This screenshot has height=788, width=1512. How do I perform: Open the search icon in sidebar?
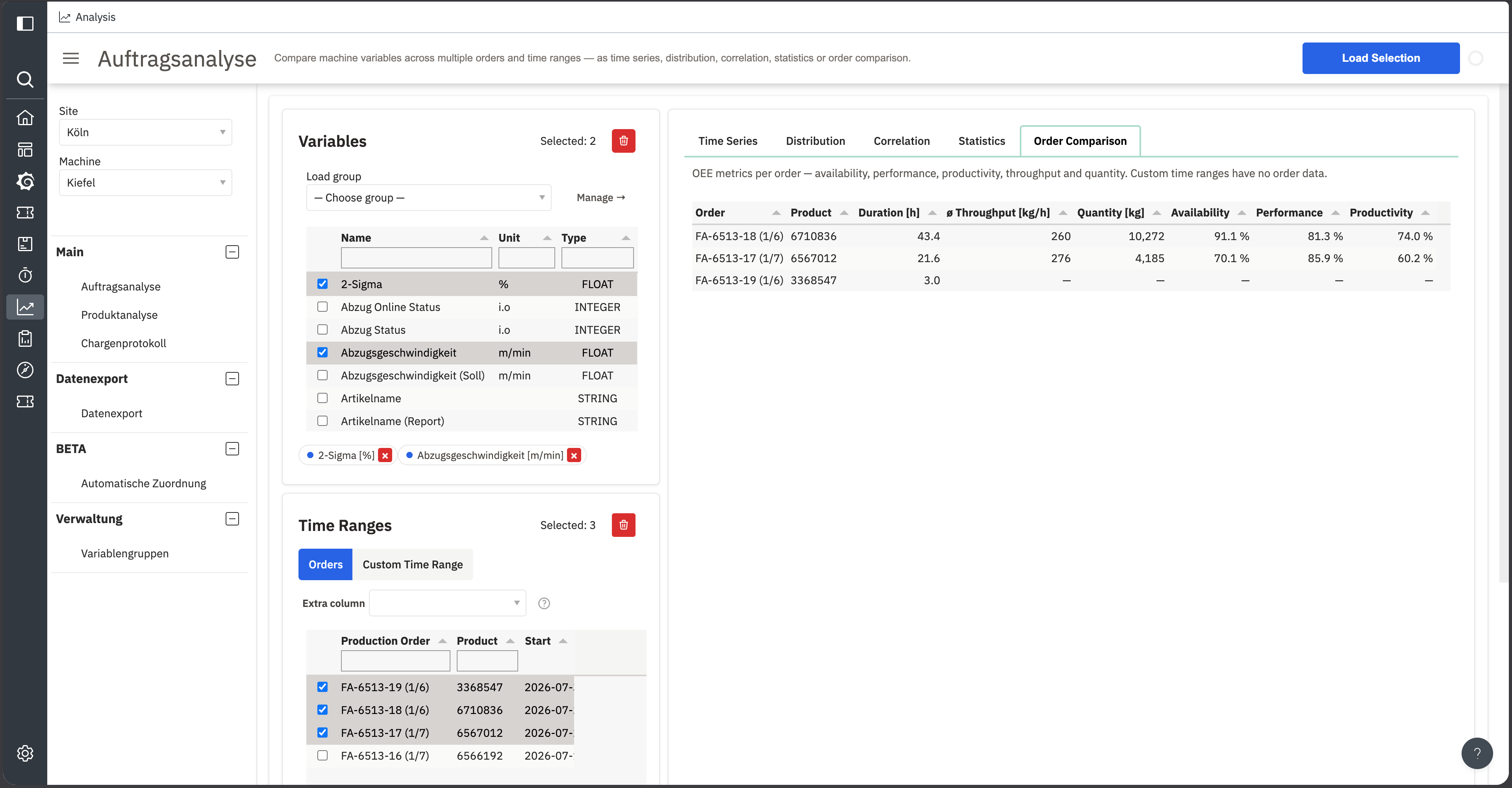click(25, 79)
